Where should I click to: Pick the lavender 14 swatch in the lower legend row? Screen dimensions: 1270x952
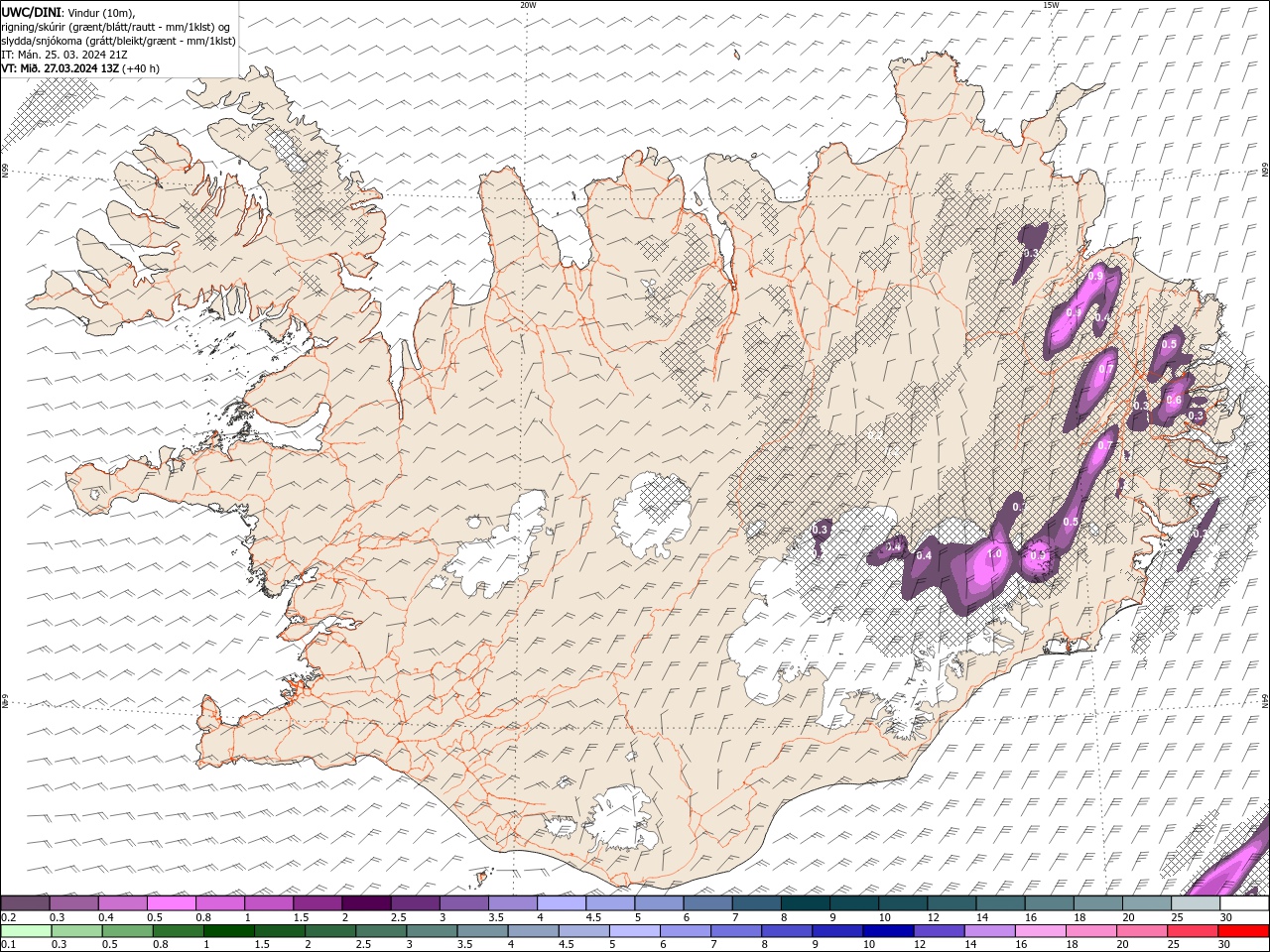pos(989,931)
